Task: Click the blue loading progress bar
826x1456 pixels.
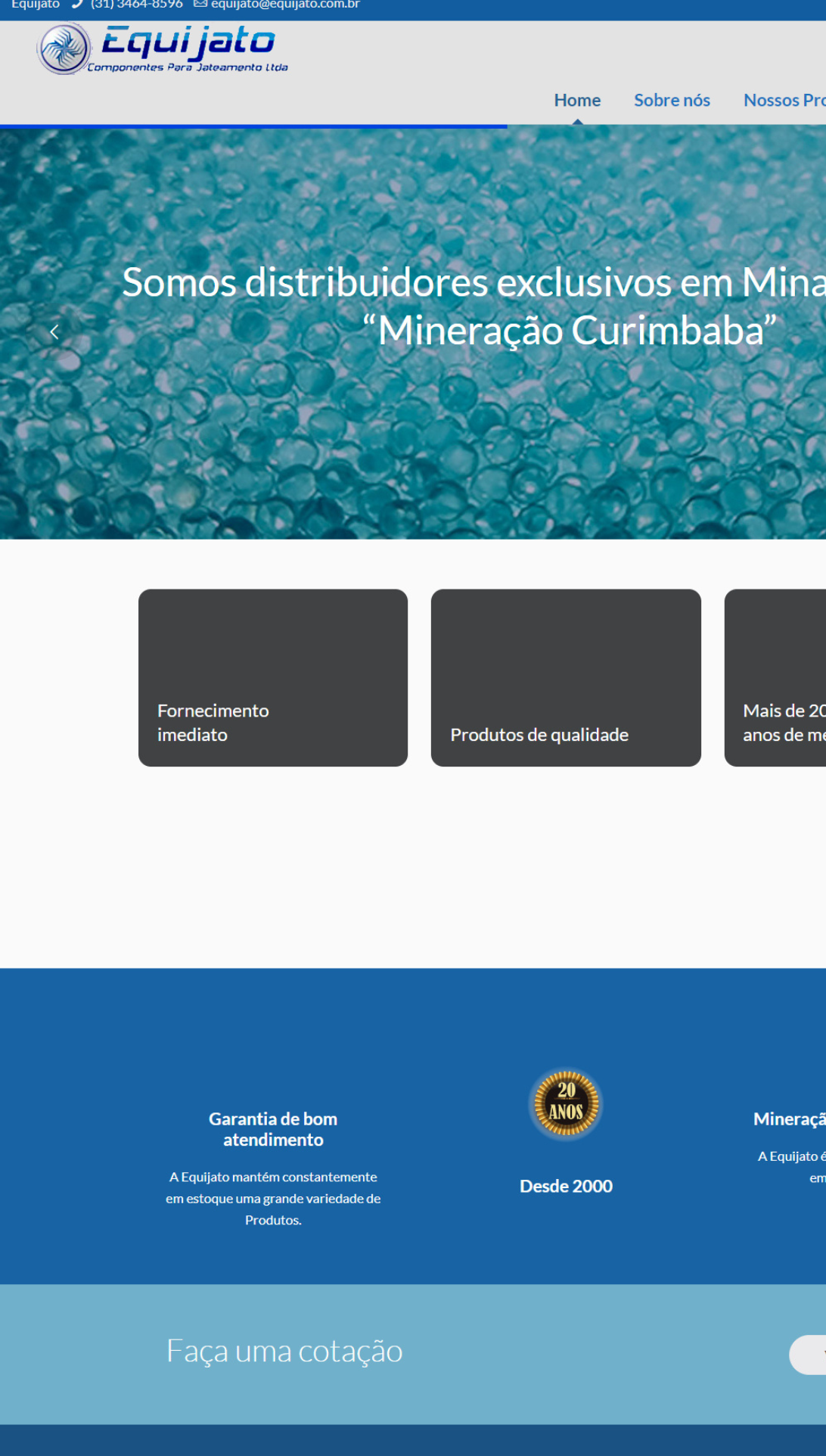Action: [253, 126]
